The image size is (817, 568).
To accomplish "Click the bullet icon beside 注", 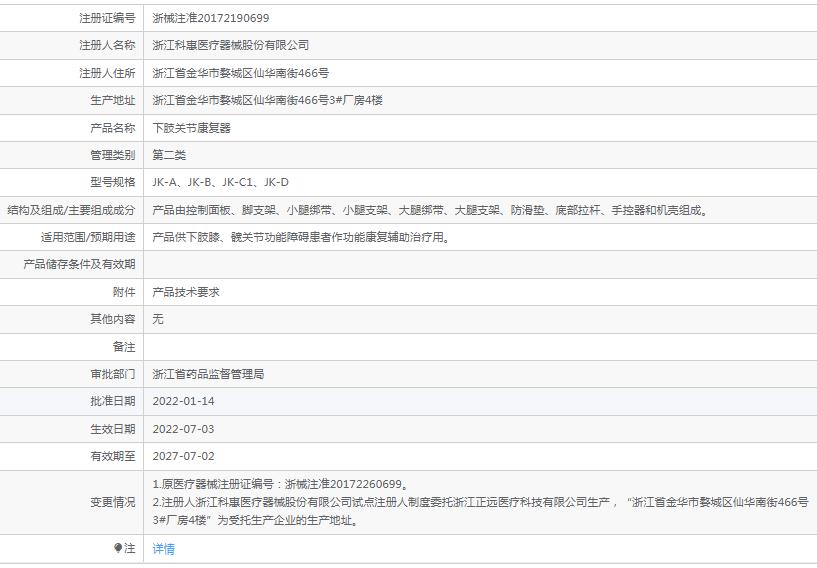I will pyautogui.click(x=118, y=548).
